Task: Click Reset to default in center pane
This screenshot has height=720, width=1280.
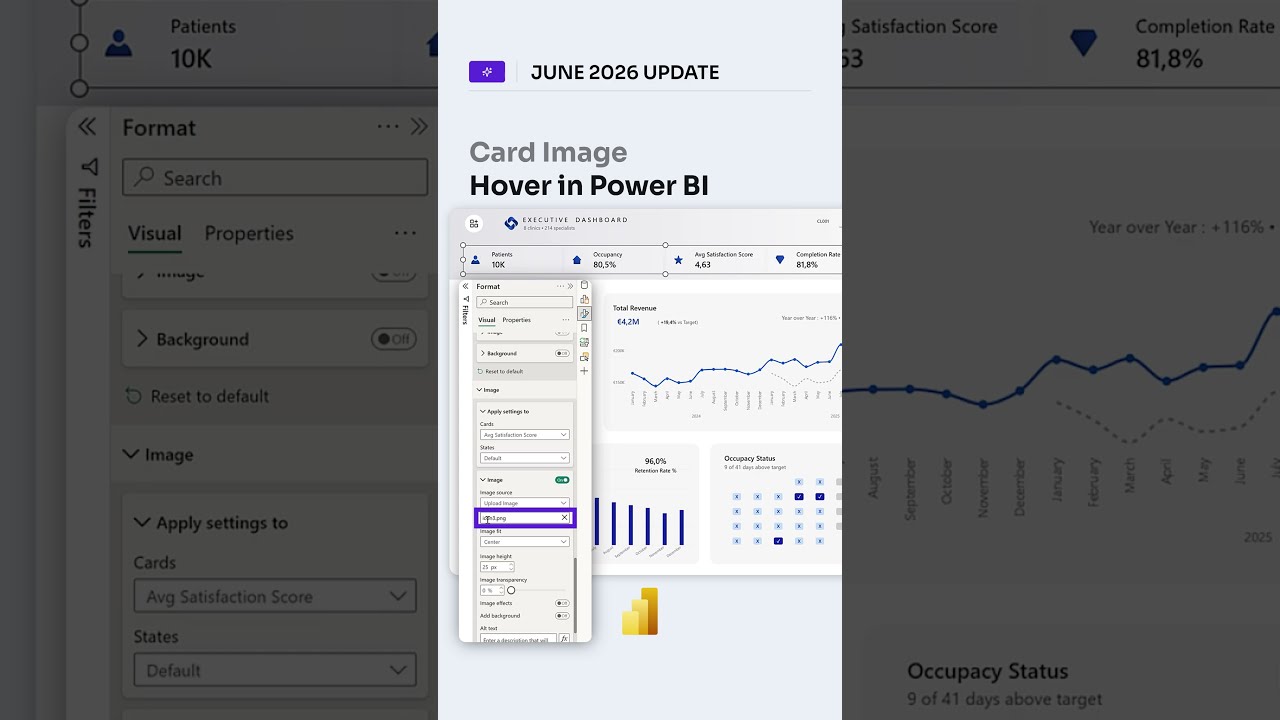Action: (500, 371)
